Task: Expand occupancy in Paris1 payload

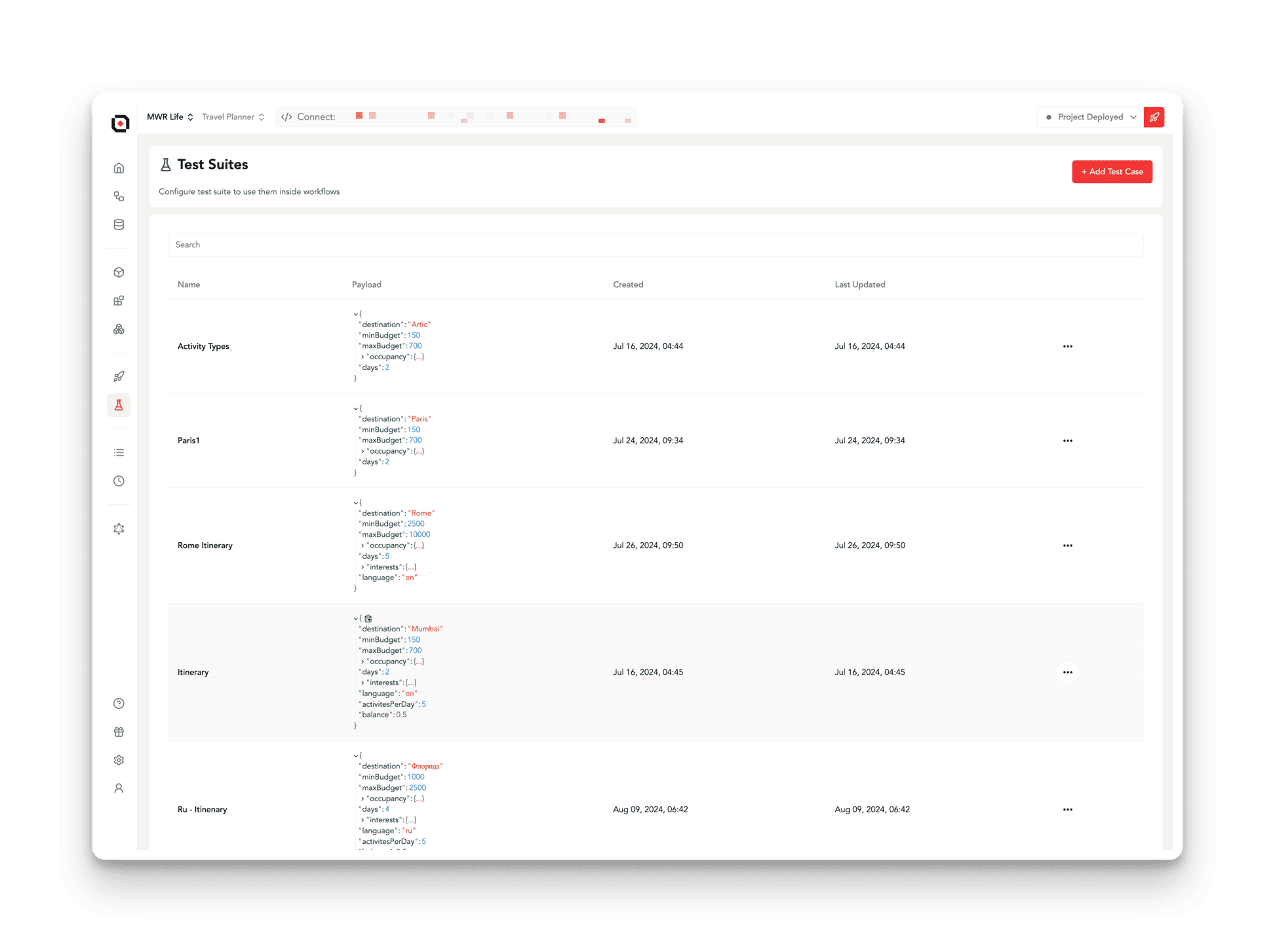Action: click(x=363, y=451)
